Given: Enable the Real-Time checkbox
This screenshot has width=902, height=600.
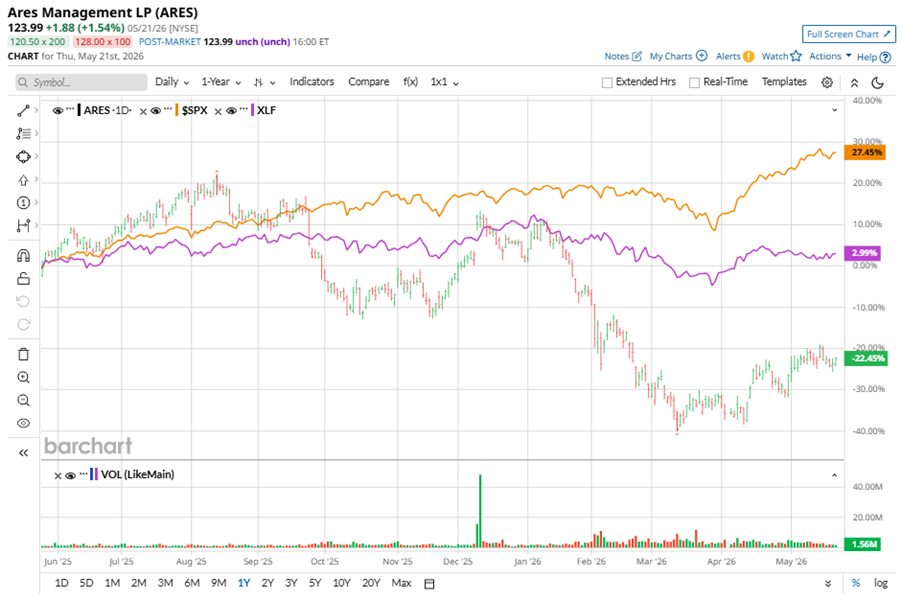Looking at the screenshot, I should point(694,82).
